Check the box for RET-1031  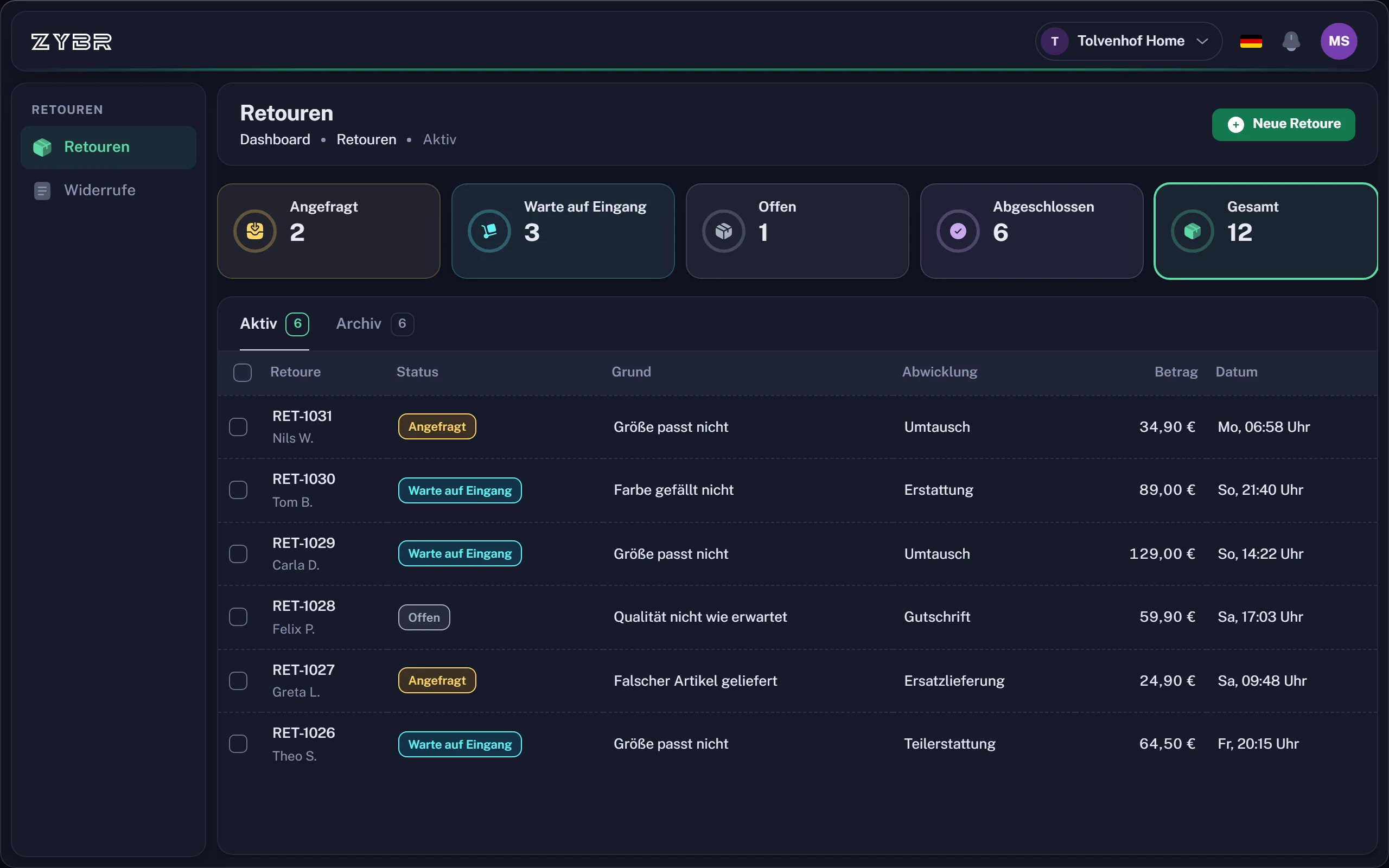[x=238, y=427]
